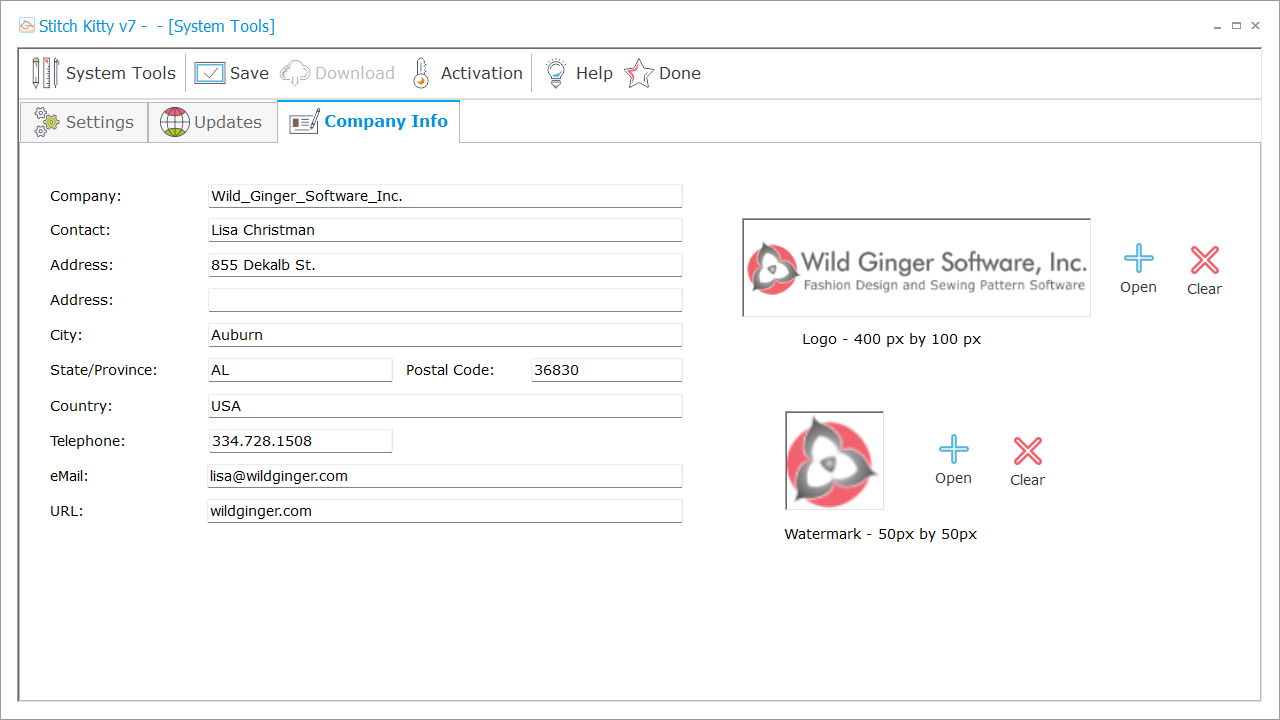Image resolution: width=1280 pixels, height=720 pixels.
Task: Click the 'Postal Code:' label
Action: (450, 370)
